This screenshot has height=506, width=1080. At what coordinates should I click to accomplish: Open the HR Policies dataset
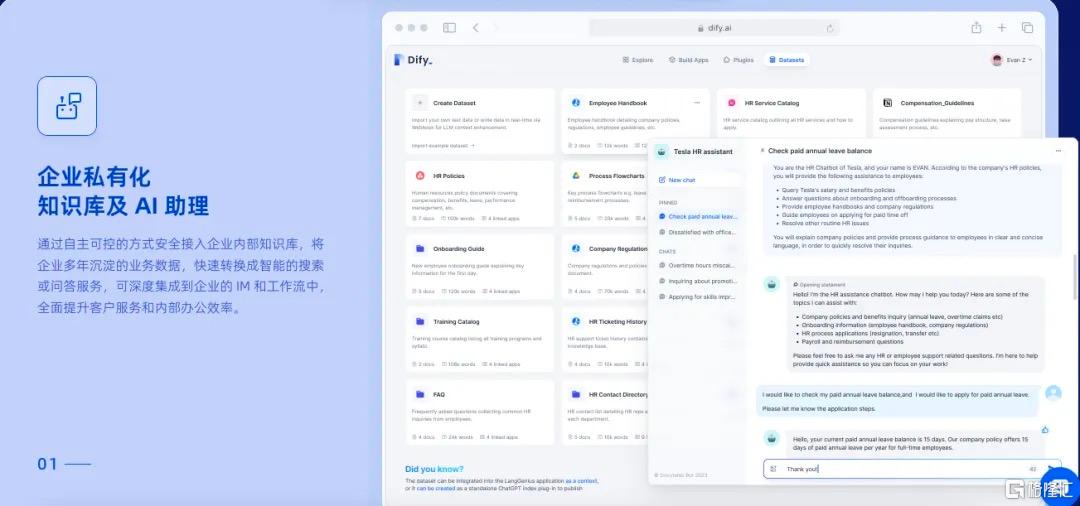click(x=479, y=193)
